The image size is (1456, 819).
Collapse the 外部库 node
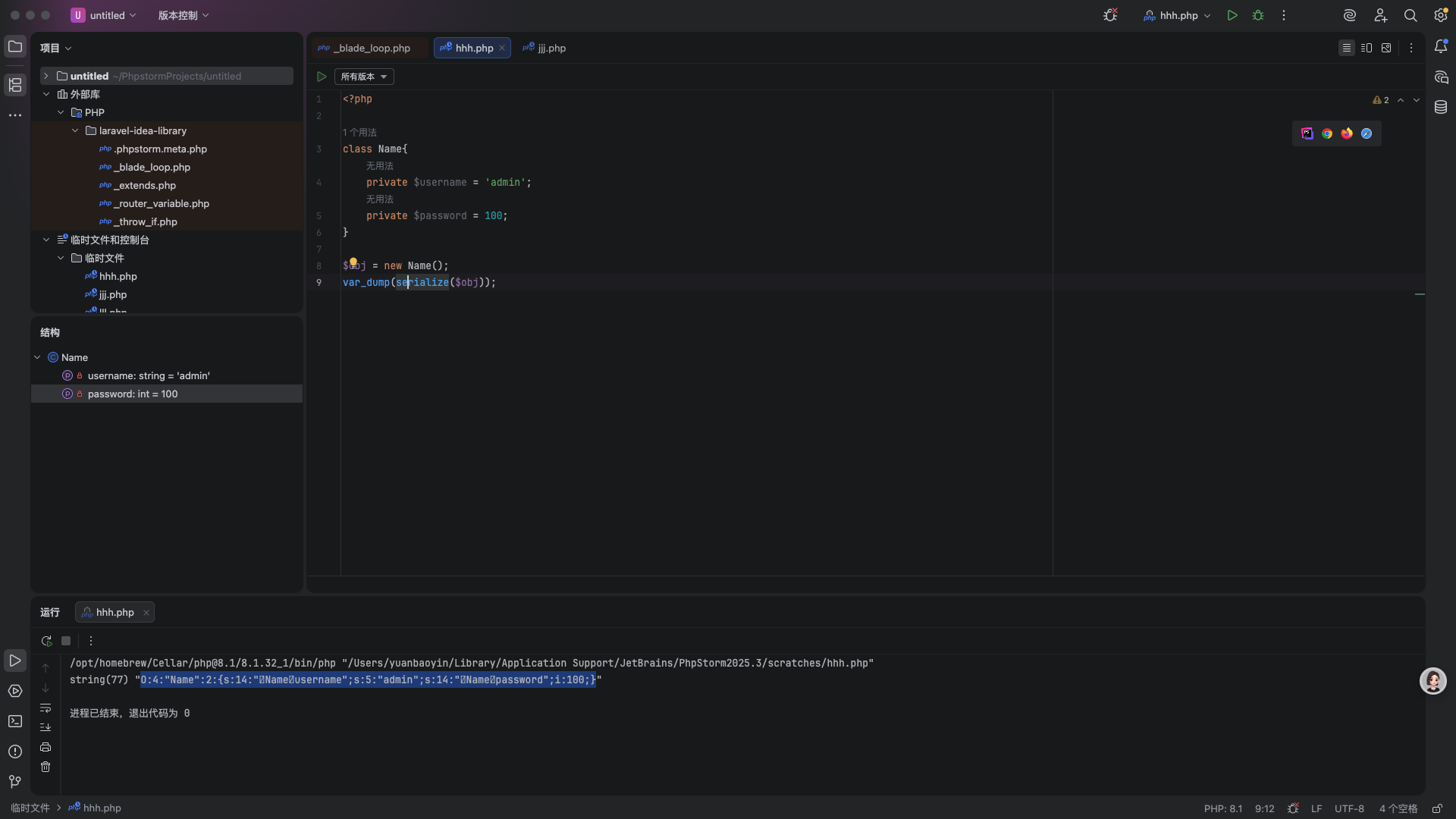click(x=45, y=94)
